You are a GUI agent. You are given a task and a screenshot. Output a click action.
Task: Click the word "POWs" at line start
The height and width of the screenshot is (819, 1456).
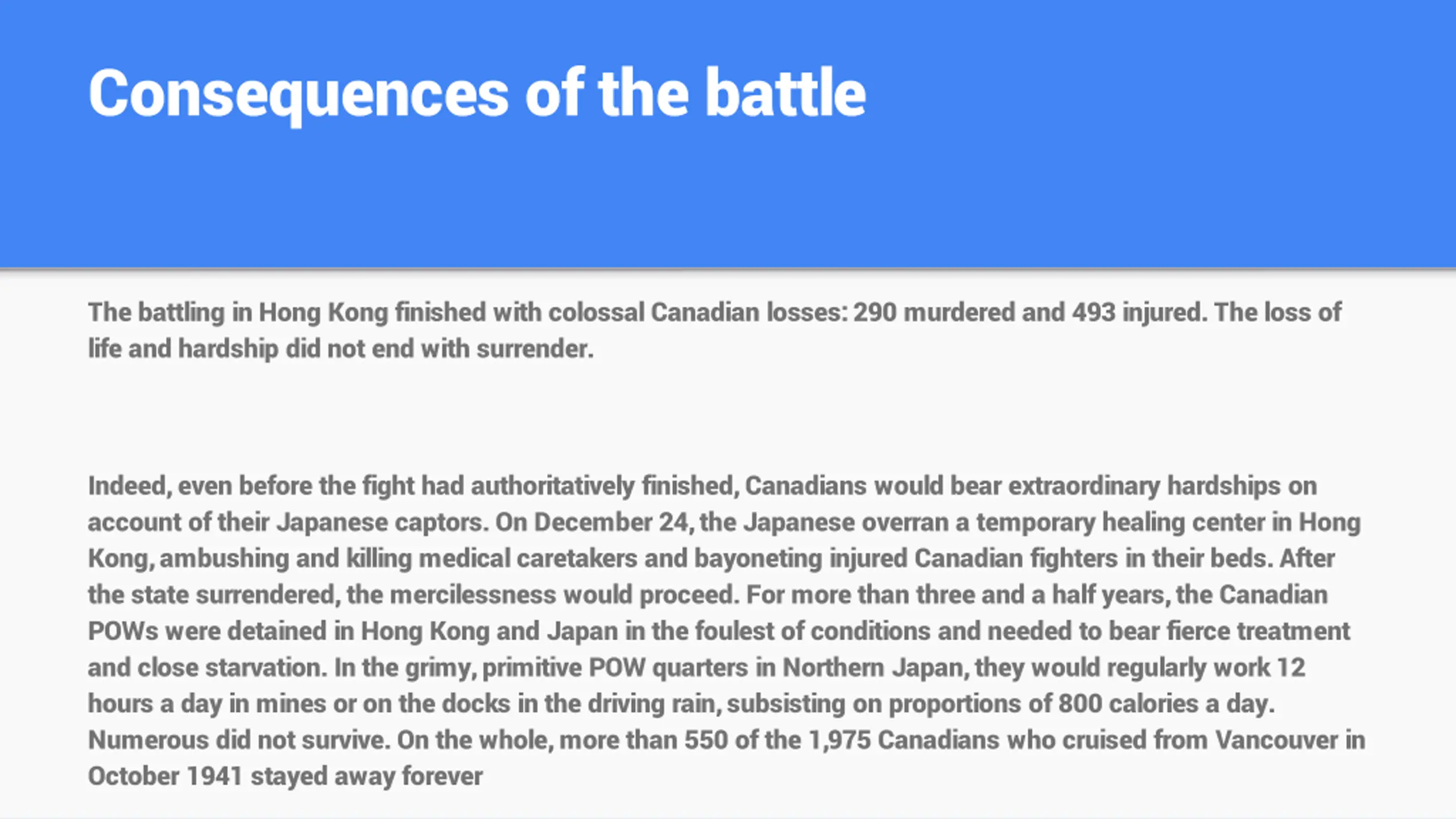click(123, 631)
